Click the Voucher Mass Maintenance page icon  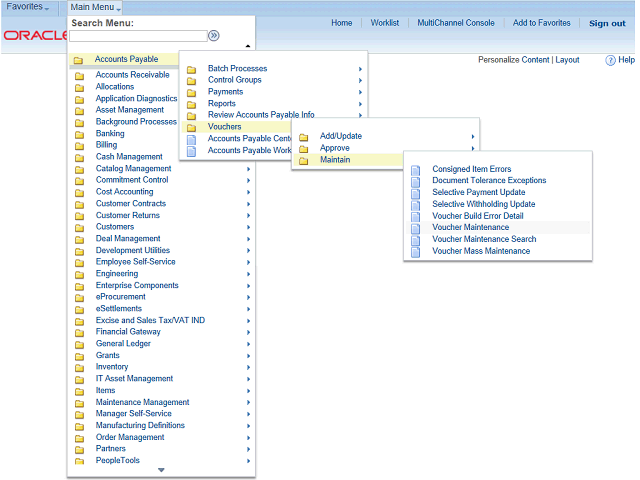click(416, 252)
